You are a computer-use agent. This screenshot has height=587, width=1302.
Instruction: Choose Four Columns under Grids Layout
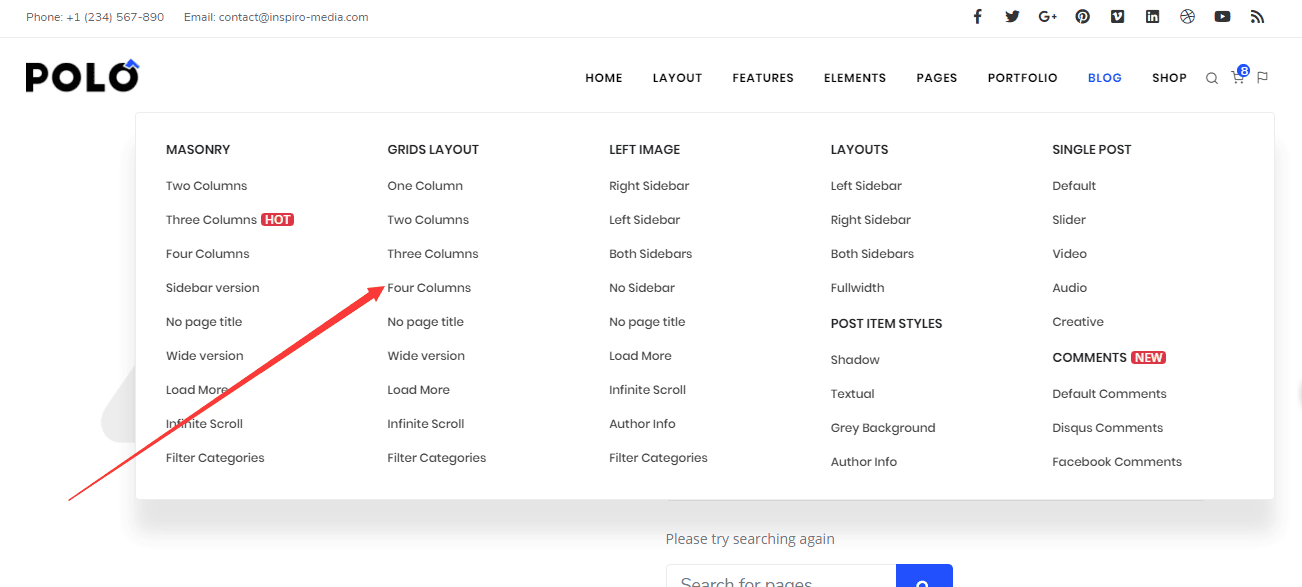click(x=429, y=288)
